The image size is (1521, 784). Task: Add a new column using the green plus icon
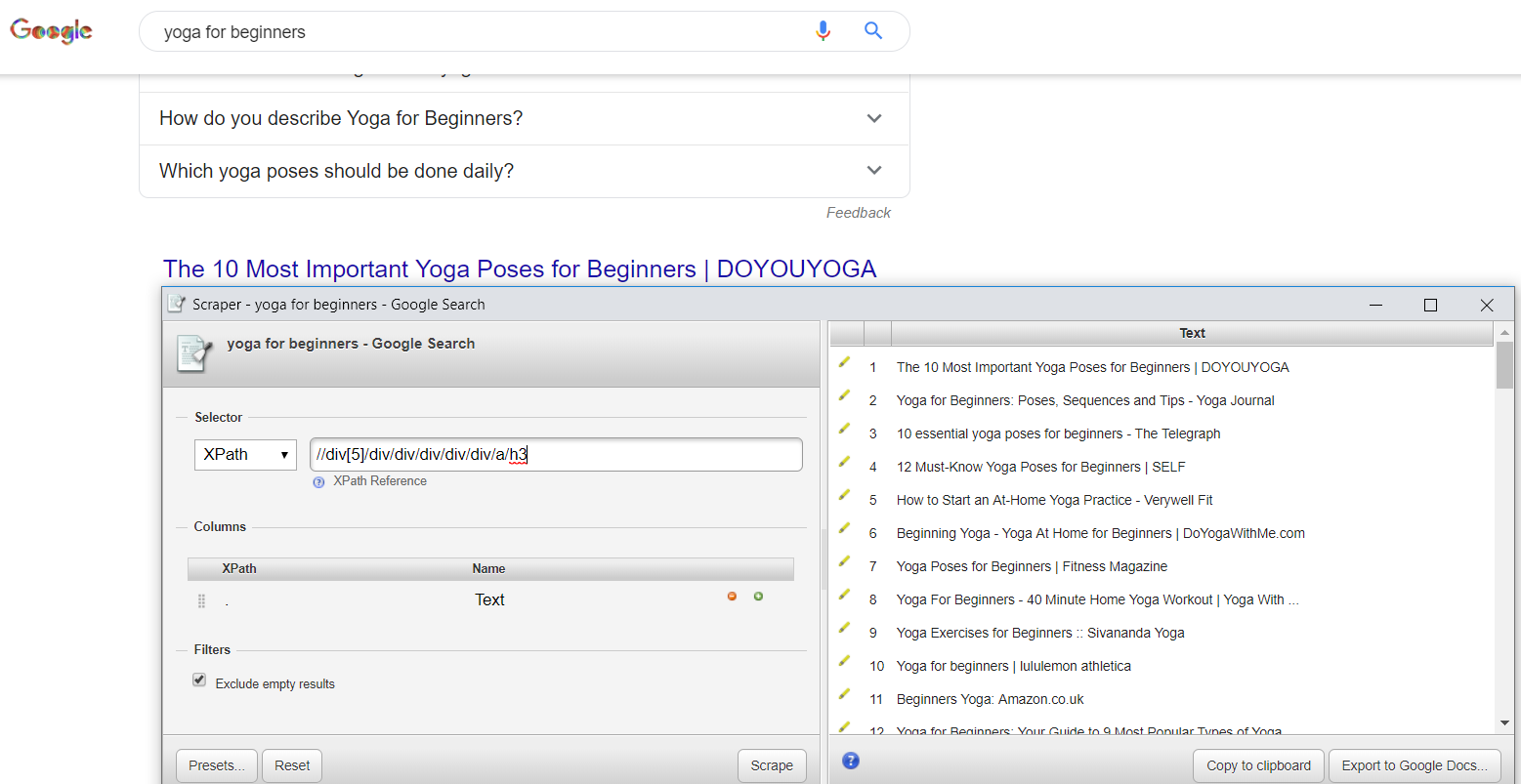758,596
